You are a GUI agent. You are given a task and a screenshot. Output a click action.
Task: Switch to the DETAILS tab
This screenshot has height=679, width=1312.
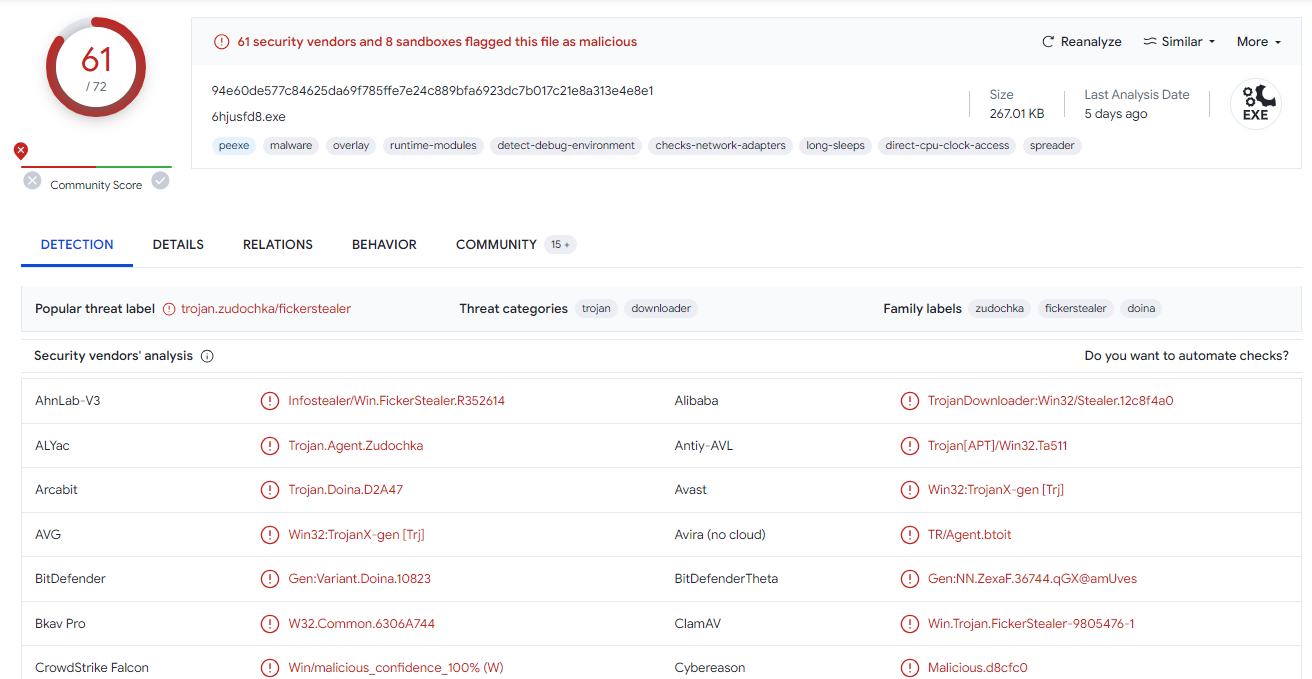pos(178,244)
